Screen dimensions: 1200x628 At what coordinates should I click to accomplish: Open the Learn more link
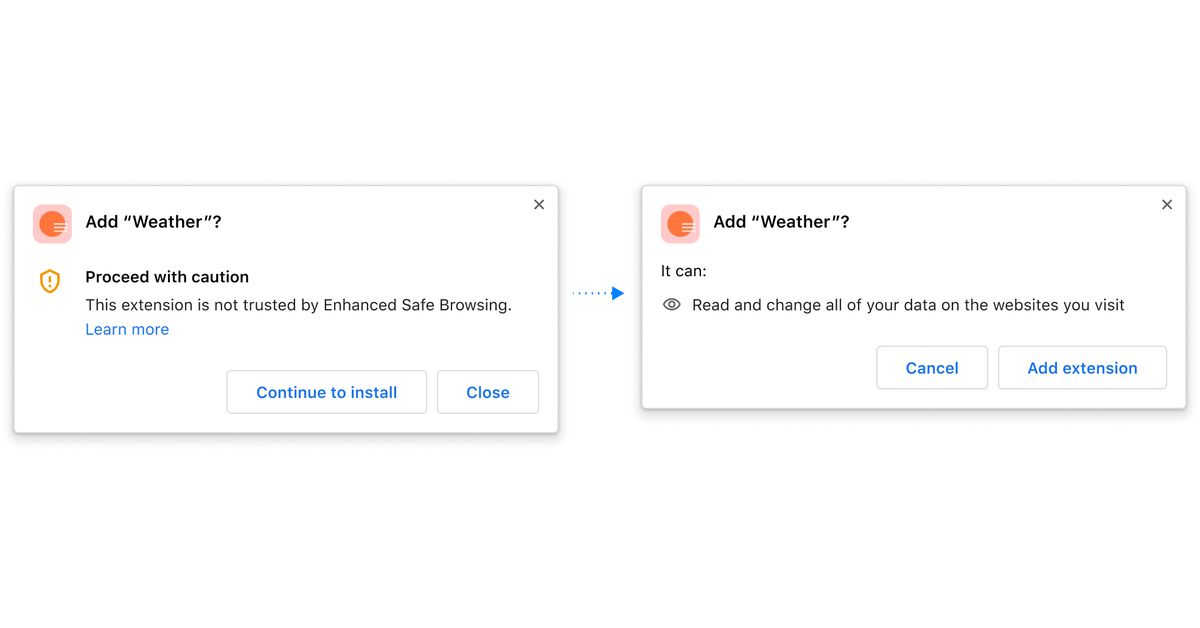[x=127, y=329]
